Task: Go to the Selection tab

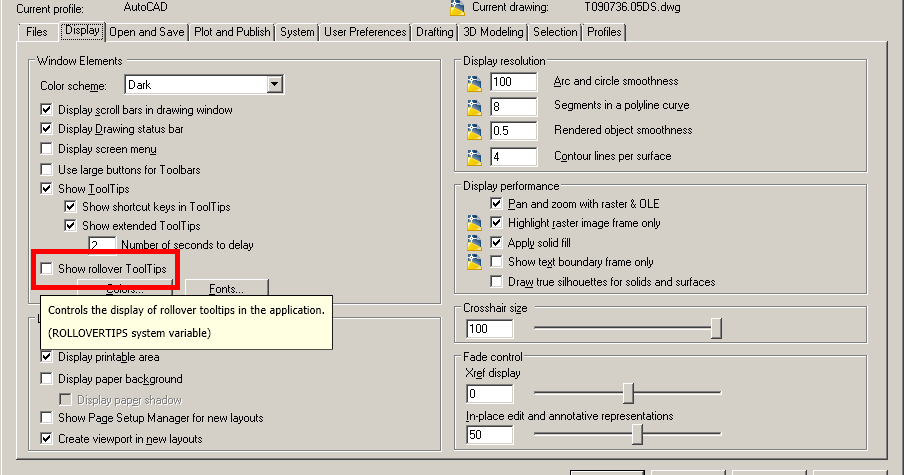Action: click(555, 32)
